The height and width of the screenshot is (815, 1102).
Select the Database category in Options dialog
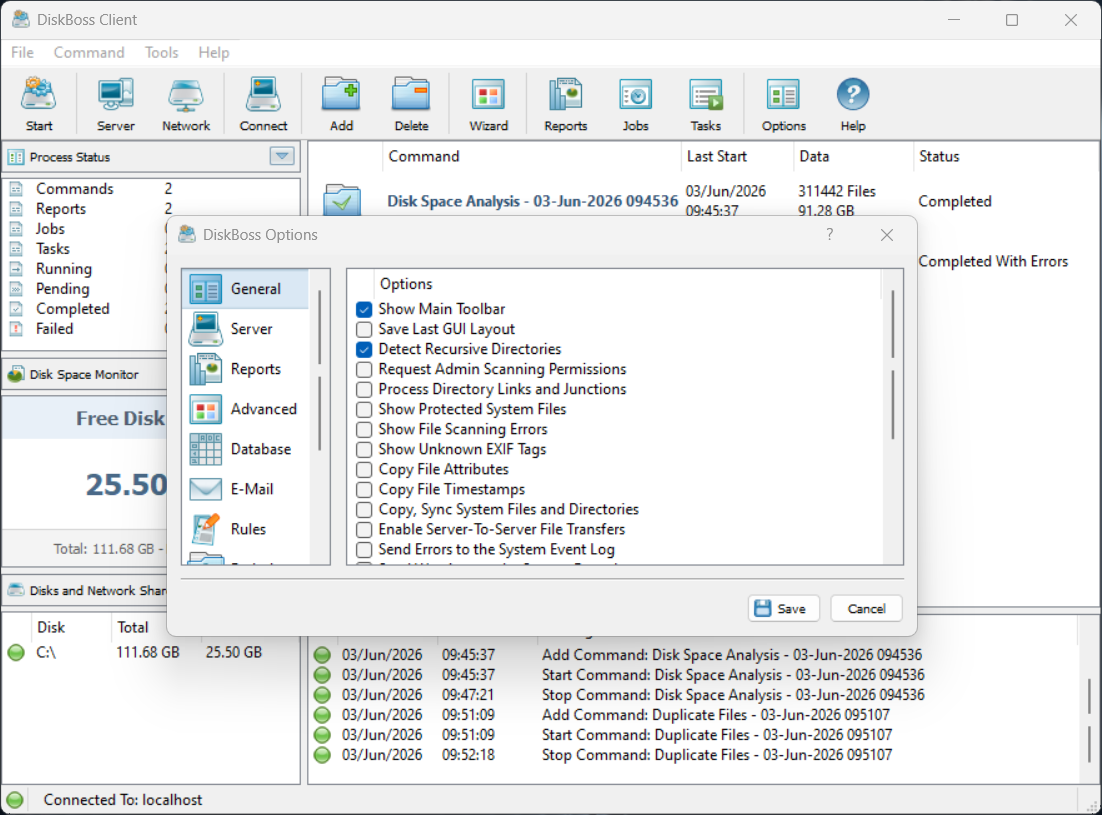click(x=245, y=449)
